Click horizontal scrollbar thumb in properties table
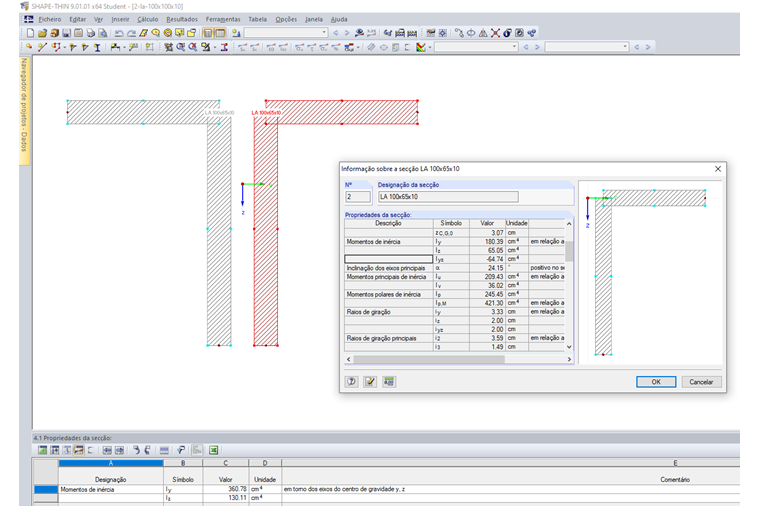The width and height of the screenshot is (760, 506). click(429, 359)
